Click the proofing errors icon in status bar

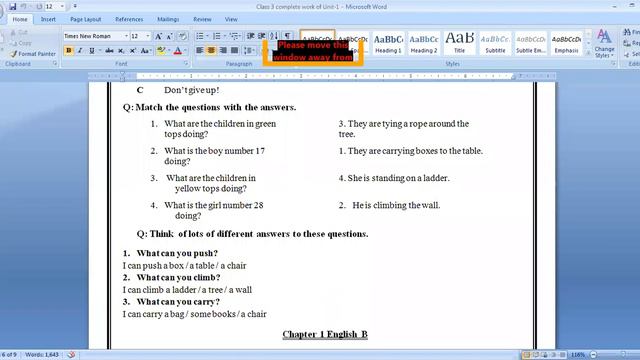pos(71,355)
